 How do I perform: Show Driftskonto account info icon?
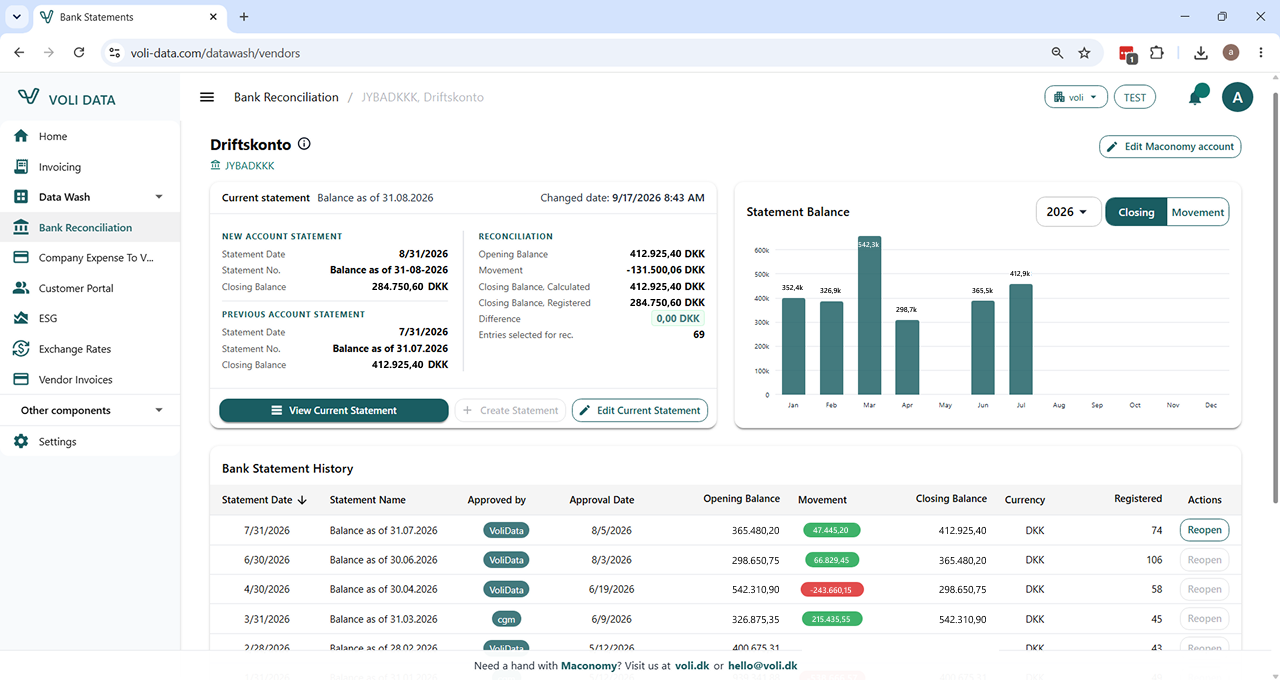[x=304, y=144]
